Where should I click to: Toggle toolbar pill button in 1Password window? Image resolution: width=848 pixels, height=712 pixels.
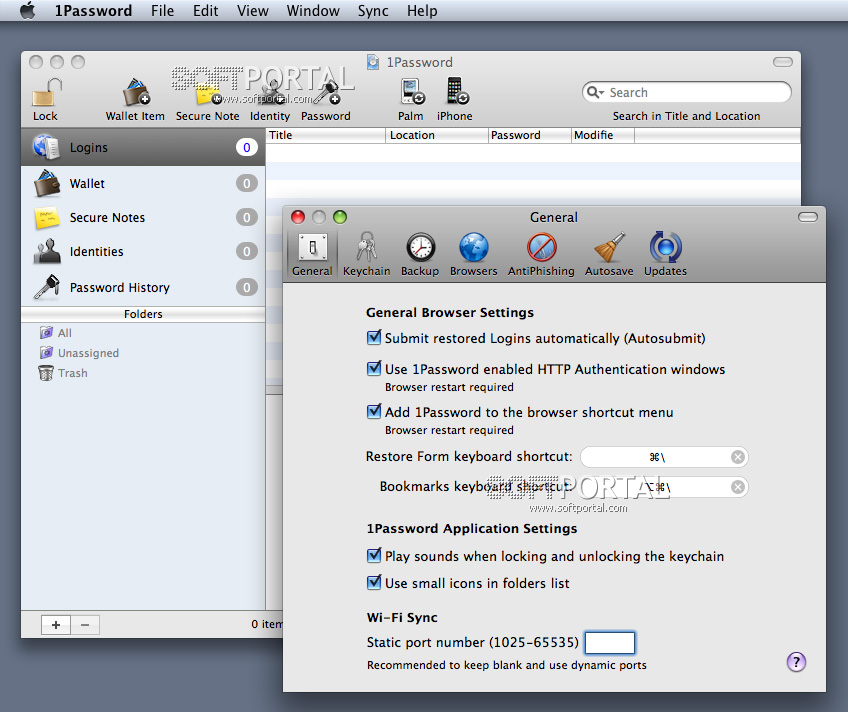783,62
